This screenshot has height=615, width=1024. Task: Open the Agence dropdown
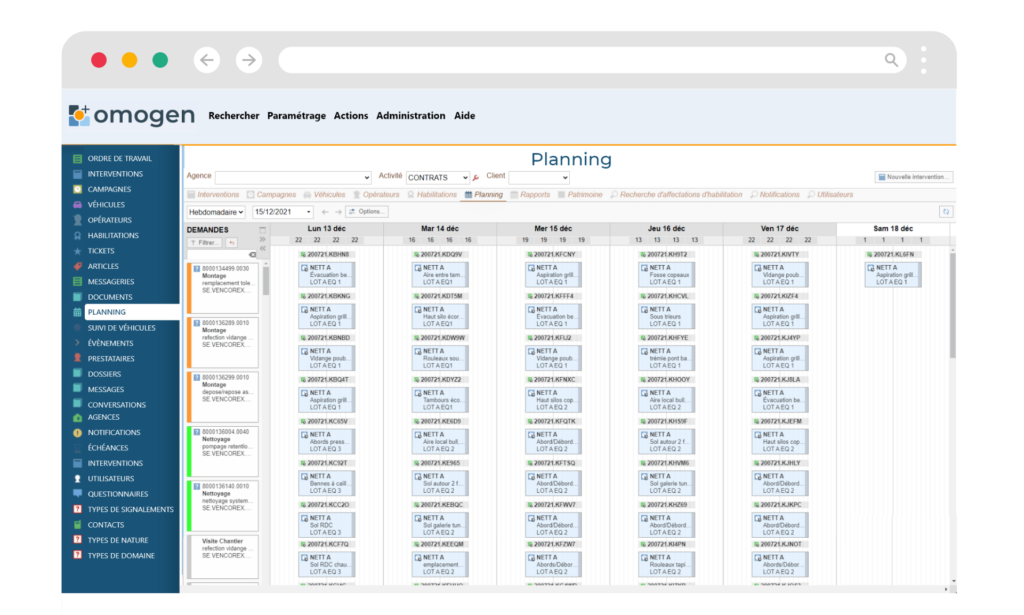pos(293,178)
